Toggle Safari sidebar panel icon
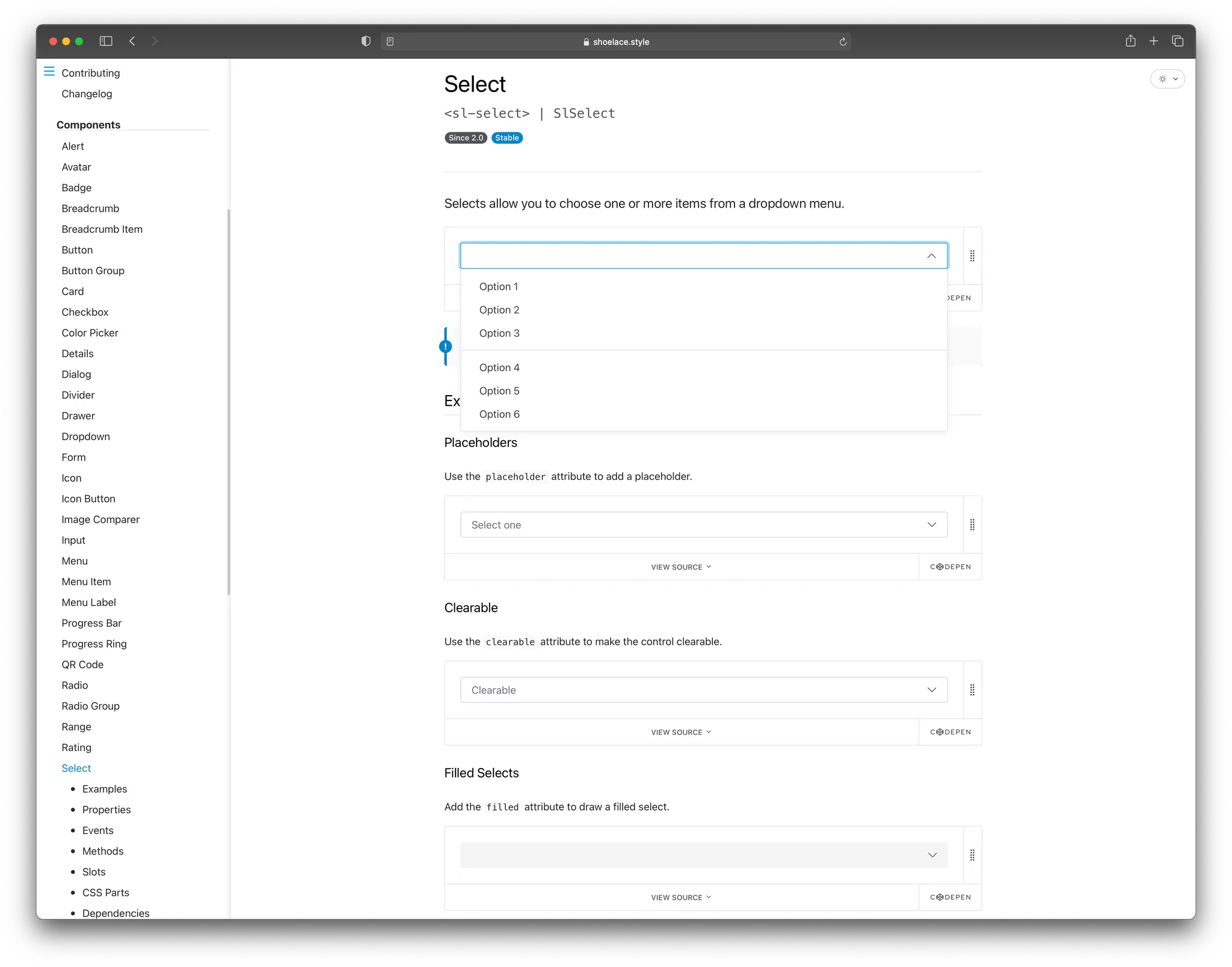The width and height of the screenshot is (1232, 967). coord(106,41)
